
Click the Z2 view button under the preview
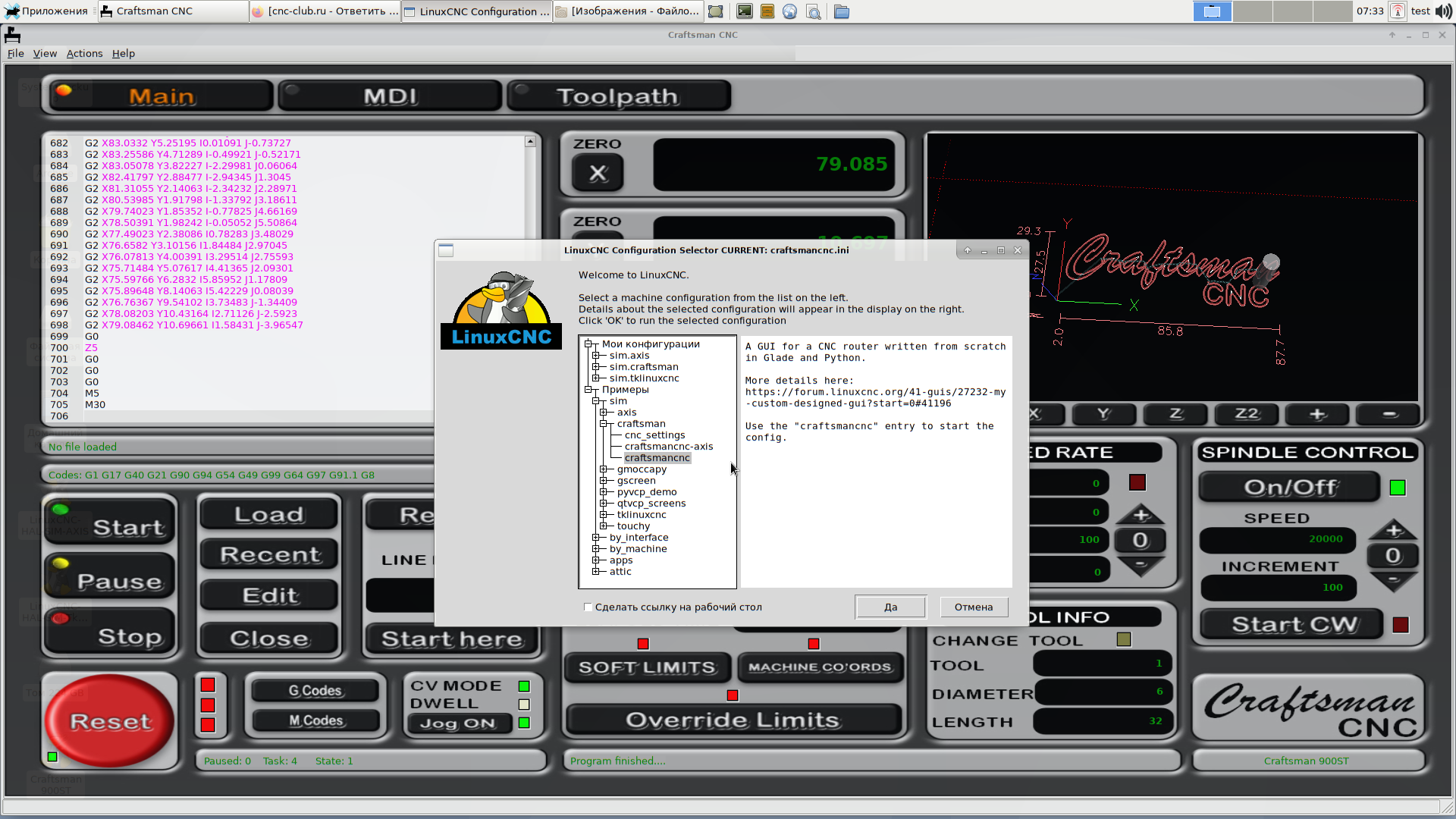pyautogui.click(x=1246, y=414)
